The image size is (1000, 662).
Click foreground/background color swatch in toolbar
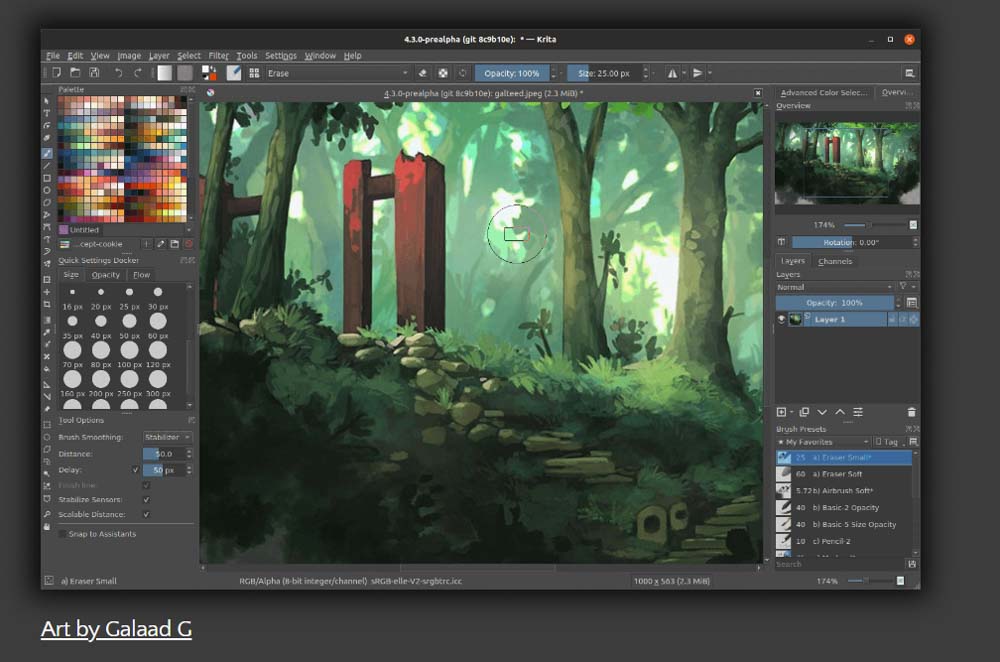[x=209, y=73]
